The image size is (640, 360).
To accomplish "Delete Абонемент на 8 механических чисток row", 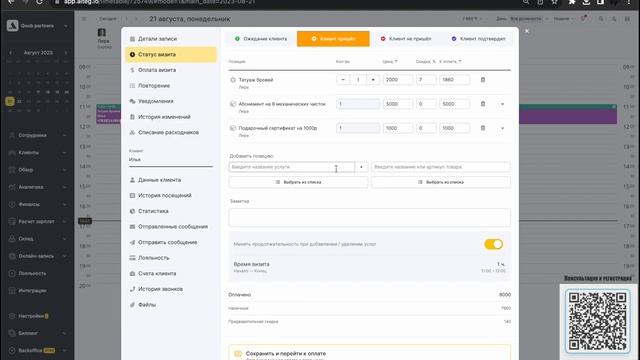I will point(483,104).
